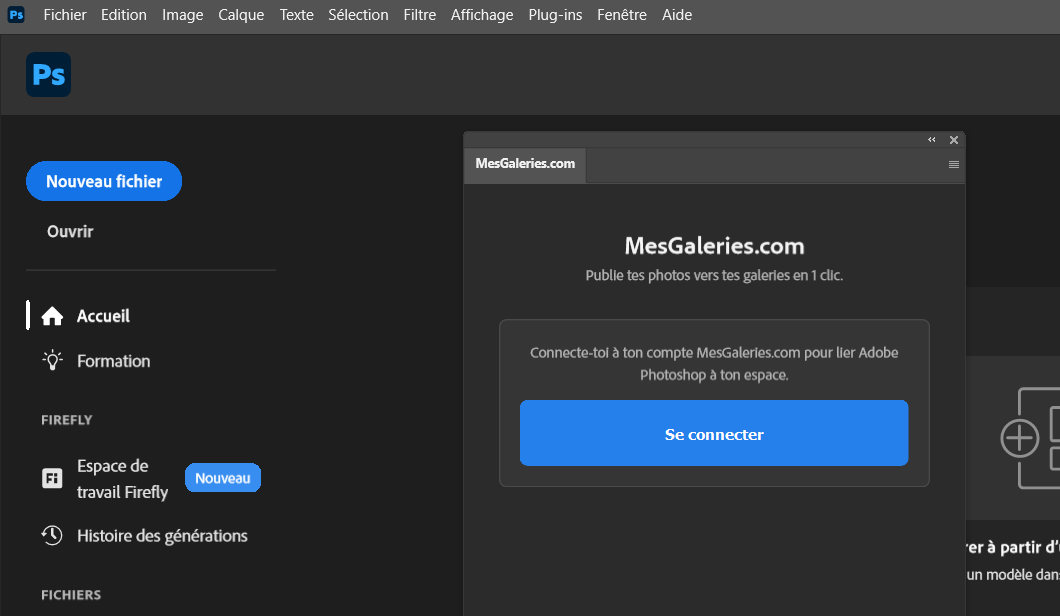Click the Nouveau badge next to Firefly
Image resolution: width=1060 pixels, height=616 pixels.
pos(222,478)
